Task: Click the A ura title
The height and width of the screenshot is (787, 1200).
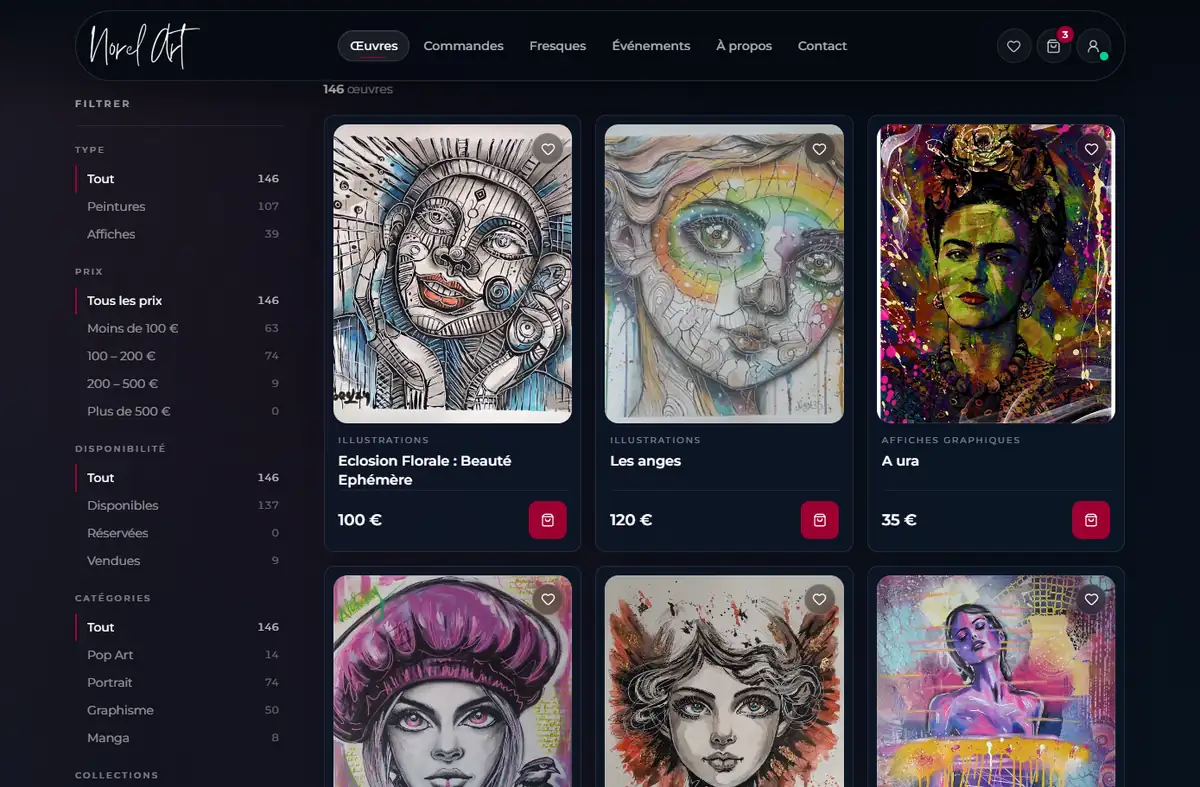Action: tap(900, 461)
